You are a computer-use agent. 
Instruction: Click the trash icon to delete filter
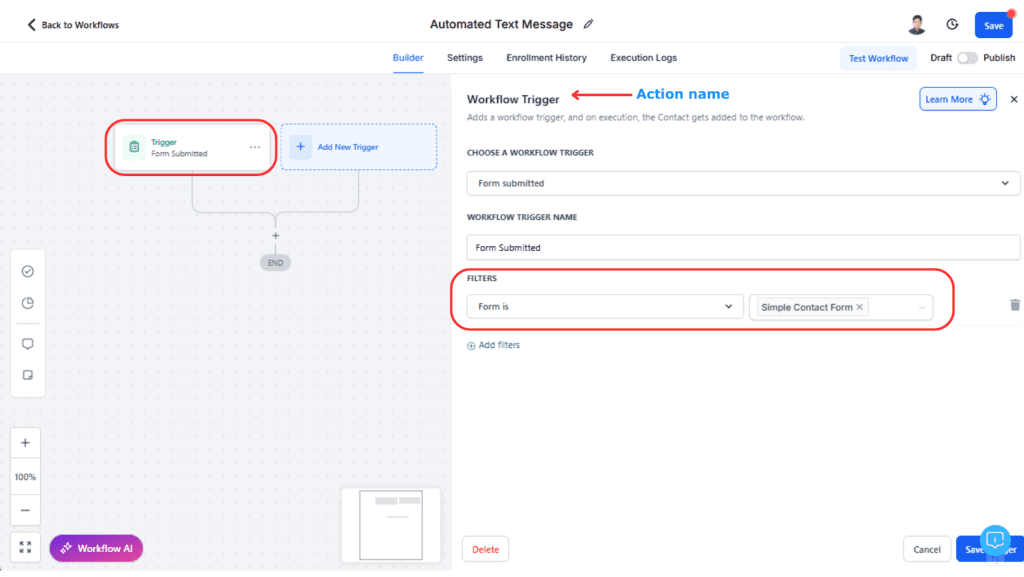1015,306
